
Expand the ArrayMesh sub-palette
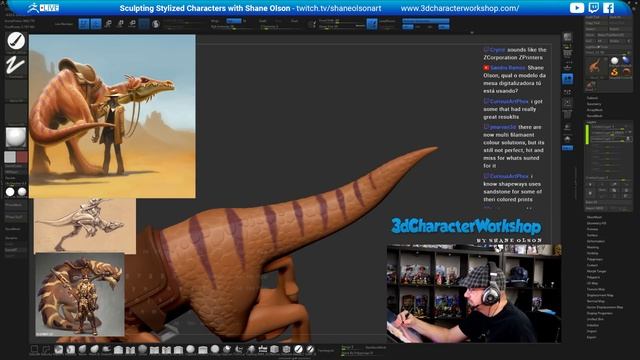[x=595, y=110]
